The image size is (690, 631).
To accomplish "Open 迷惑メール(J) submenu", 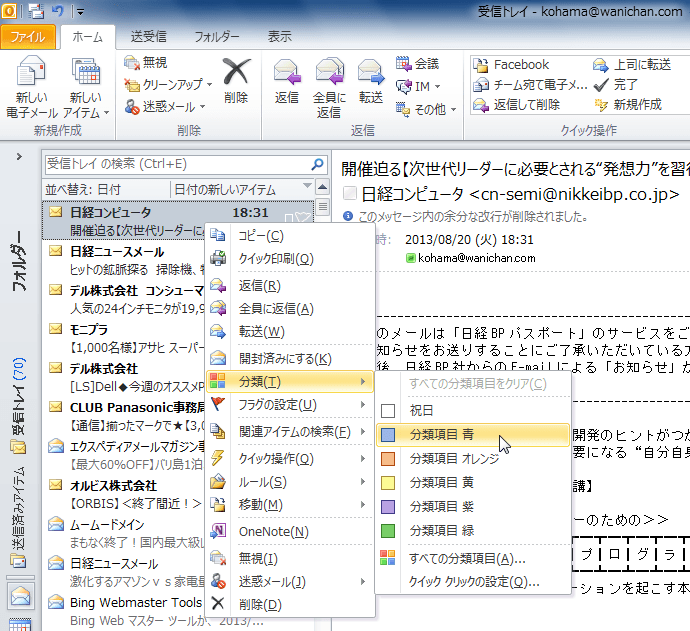I will tap(290, 582).
